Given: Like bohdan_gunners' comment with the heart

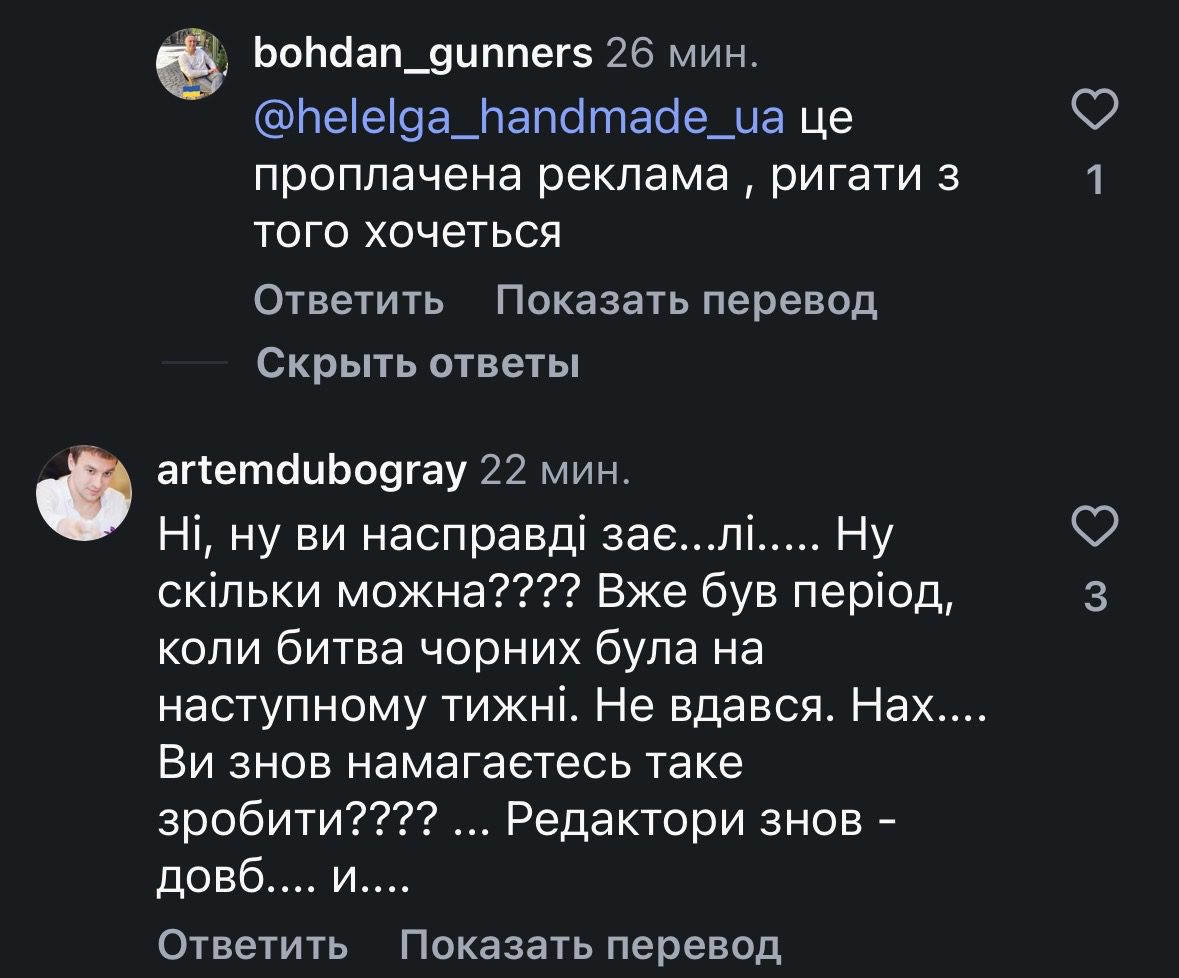Looking at the screenshot, I should (1094, 108).
